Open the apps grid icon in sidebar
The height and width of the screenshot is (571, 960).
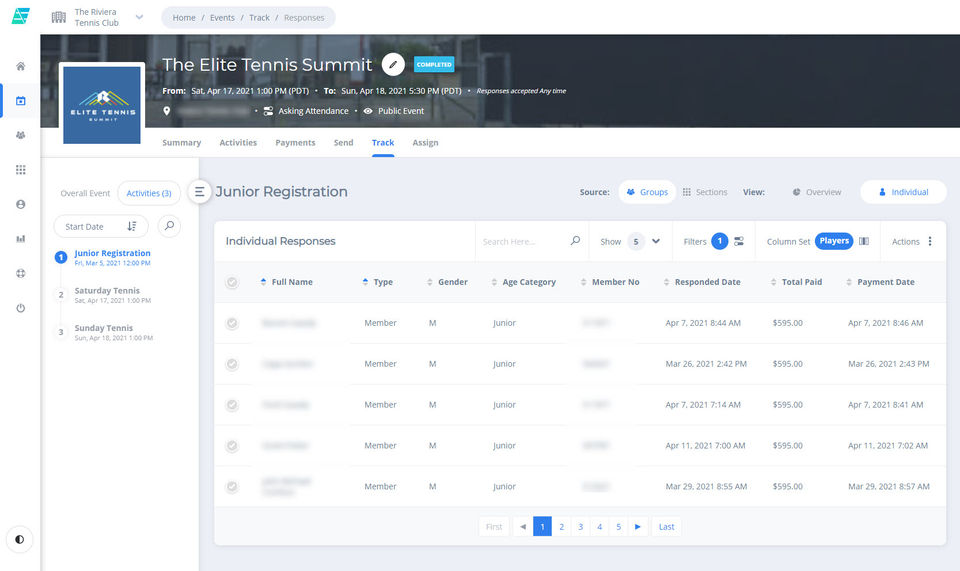(21, 170)
